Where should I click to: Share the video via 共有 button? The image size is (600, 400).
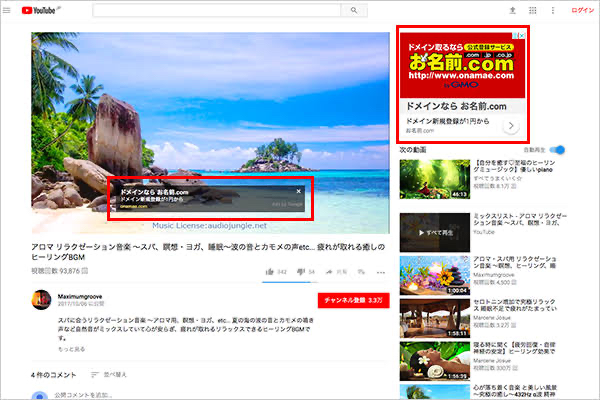[336, 272]
